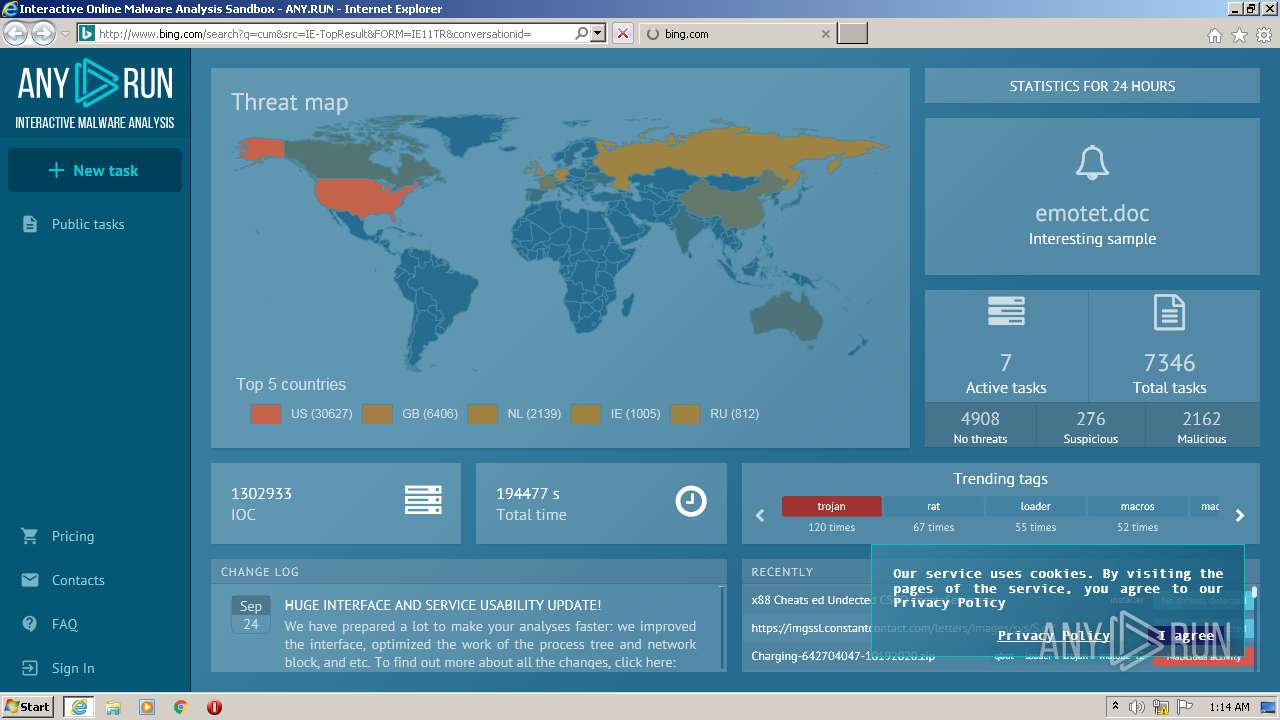This screenshot has width=1280, height=720.
Task: Switch to the bing.com tab
Action: point(737,34)
